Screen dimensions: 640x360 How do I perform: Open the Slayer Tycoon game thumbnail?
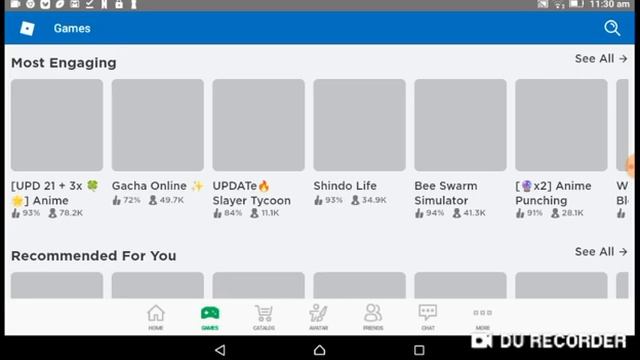pos(258,125)
